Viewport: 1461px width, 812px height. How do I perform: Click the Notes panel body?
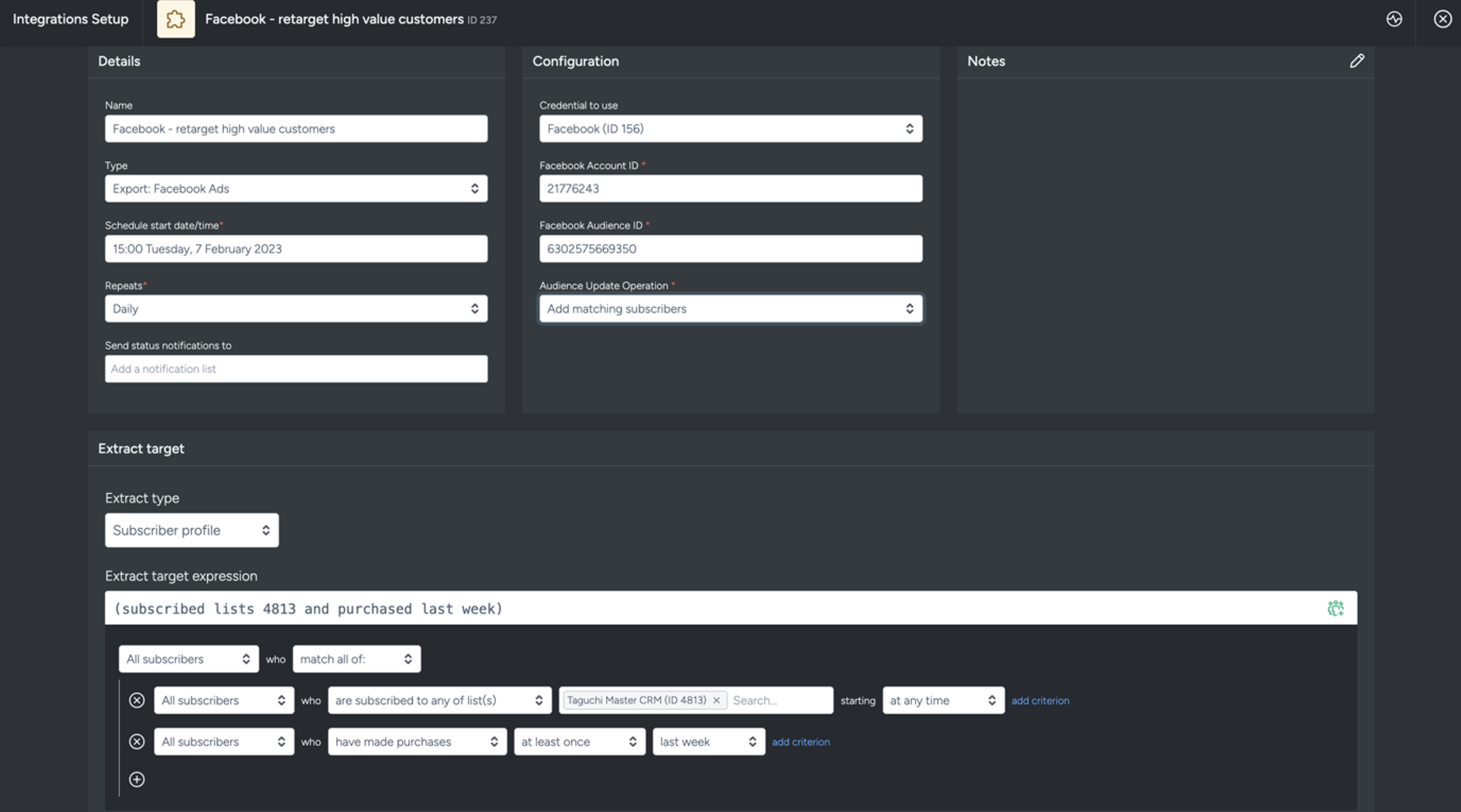point(1165,245)
